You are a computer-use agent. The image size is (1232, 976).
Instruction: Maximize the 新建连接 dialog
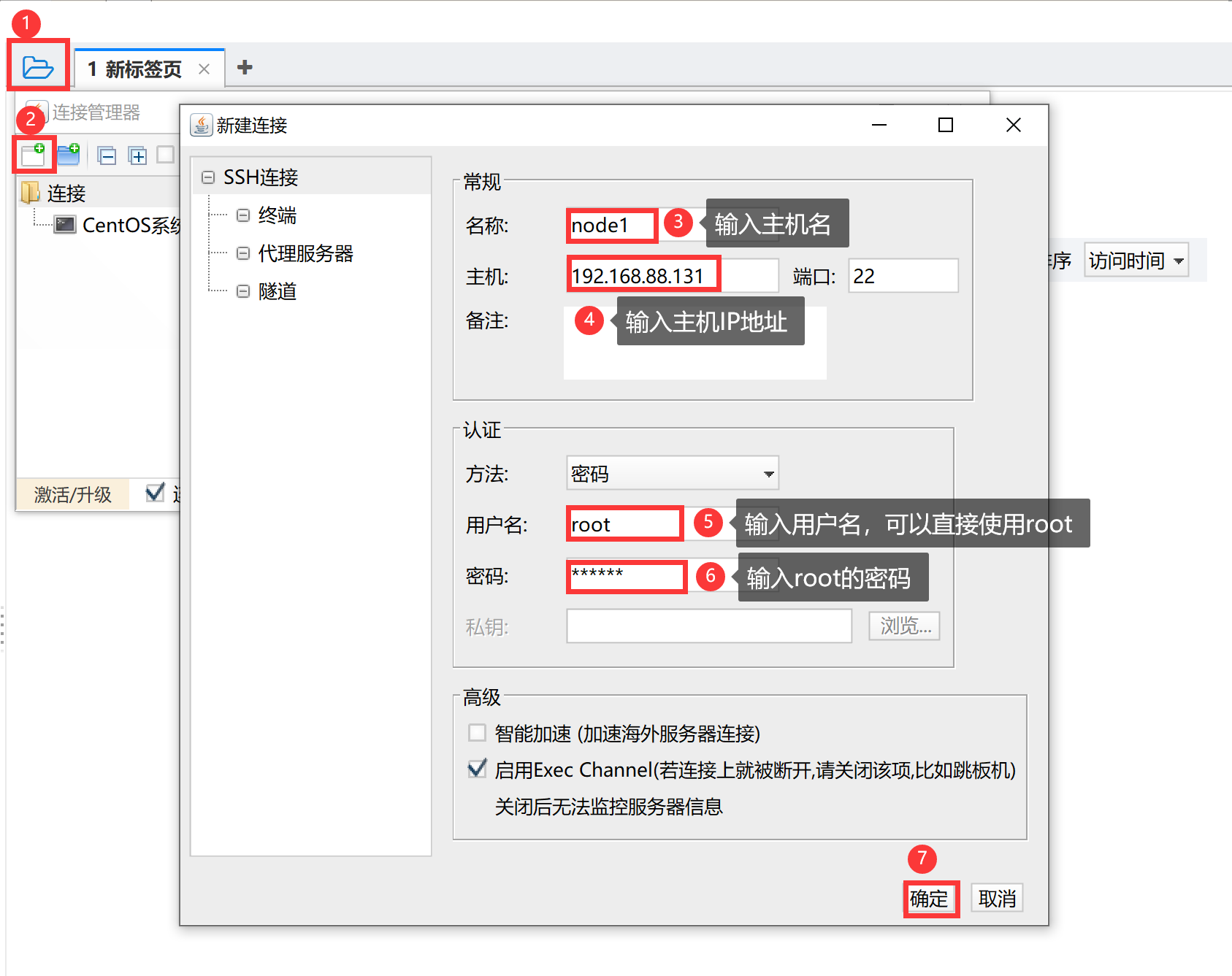(946, 126)
